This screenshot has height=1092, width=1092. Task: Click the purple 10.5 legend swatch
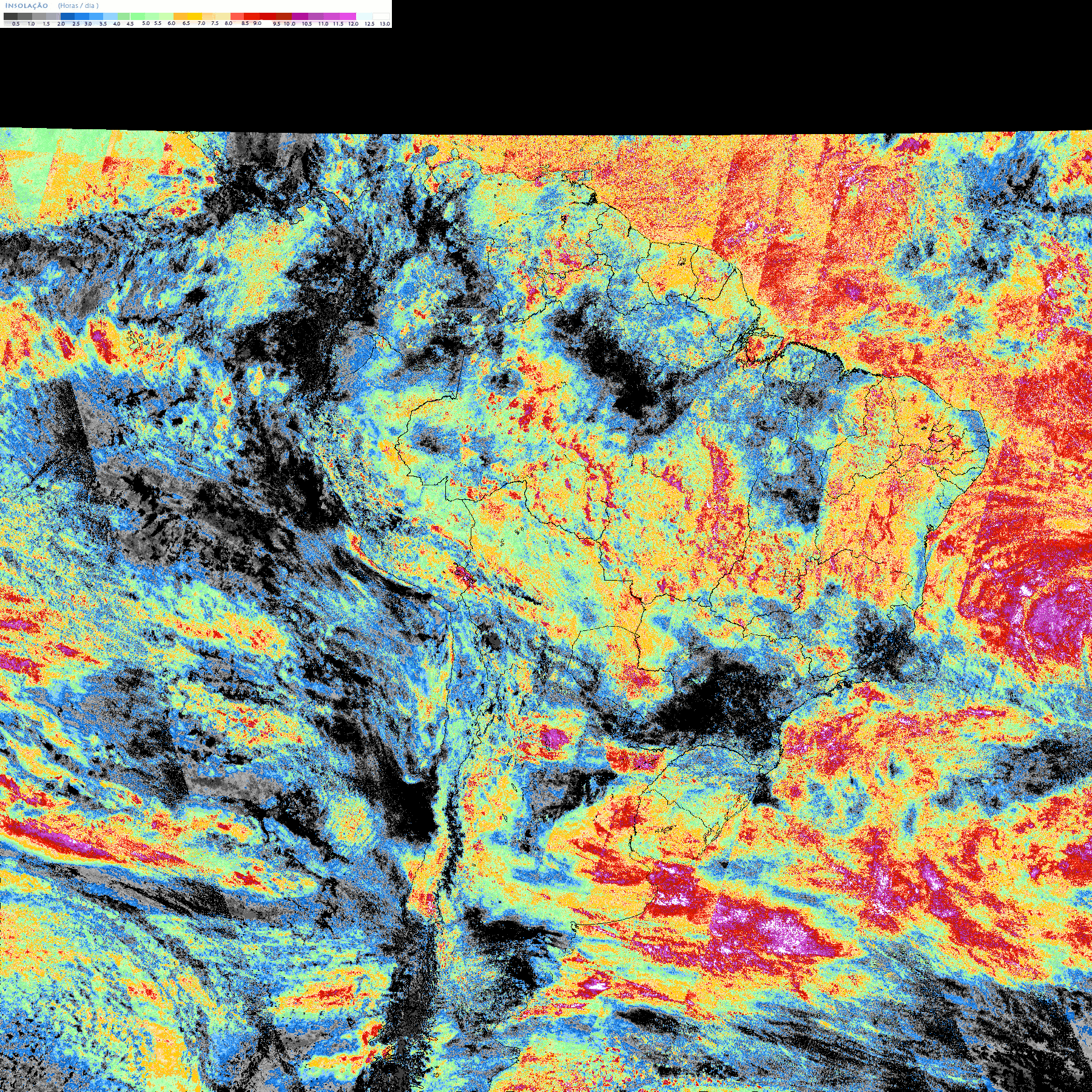300,16
